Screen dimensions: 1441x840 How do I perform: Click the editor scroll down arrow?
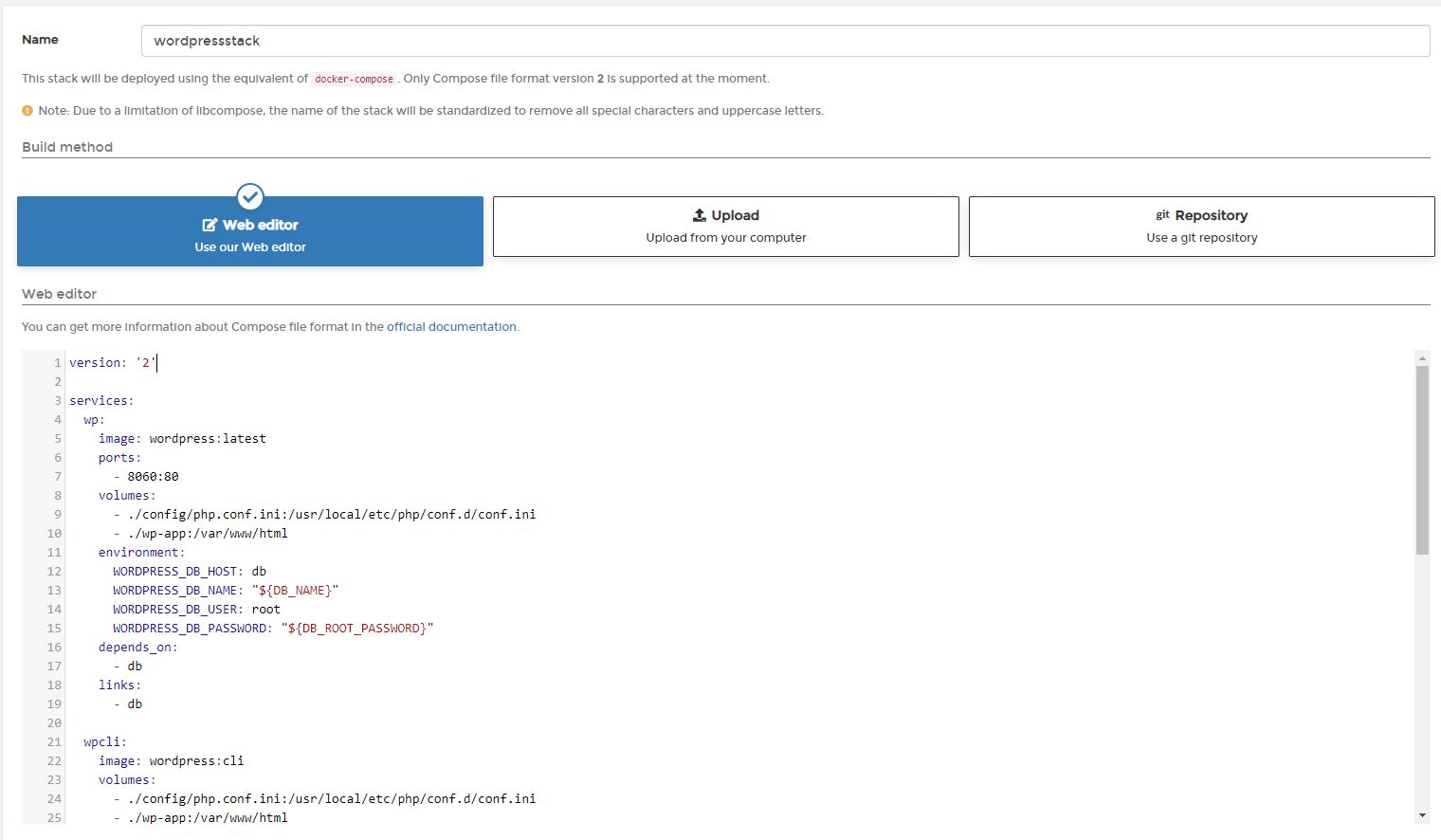coord(1422,815)
